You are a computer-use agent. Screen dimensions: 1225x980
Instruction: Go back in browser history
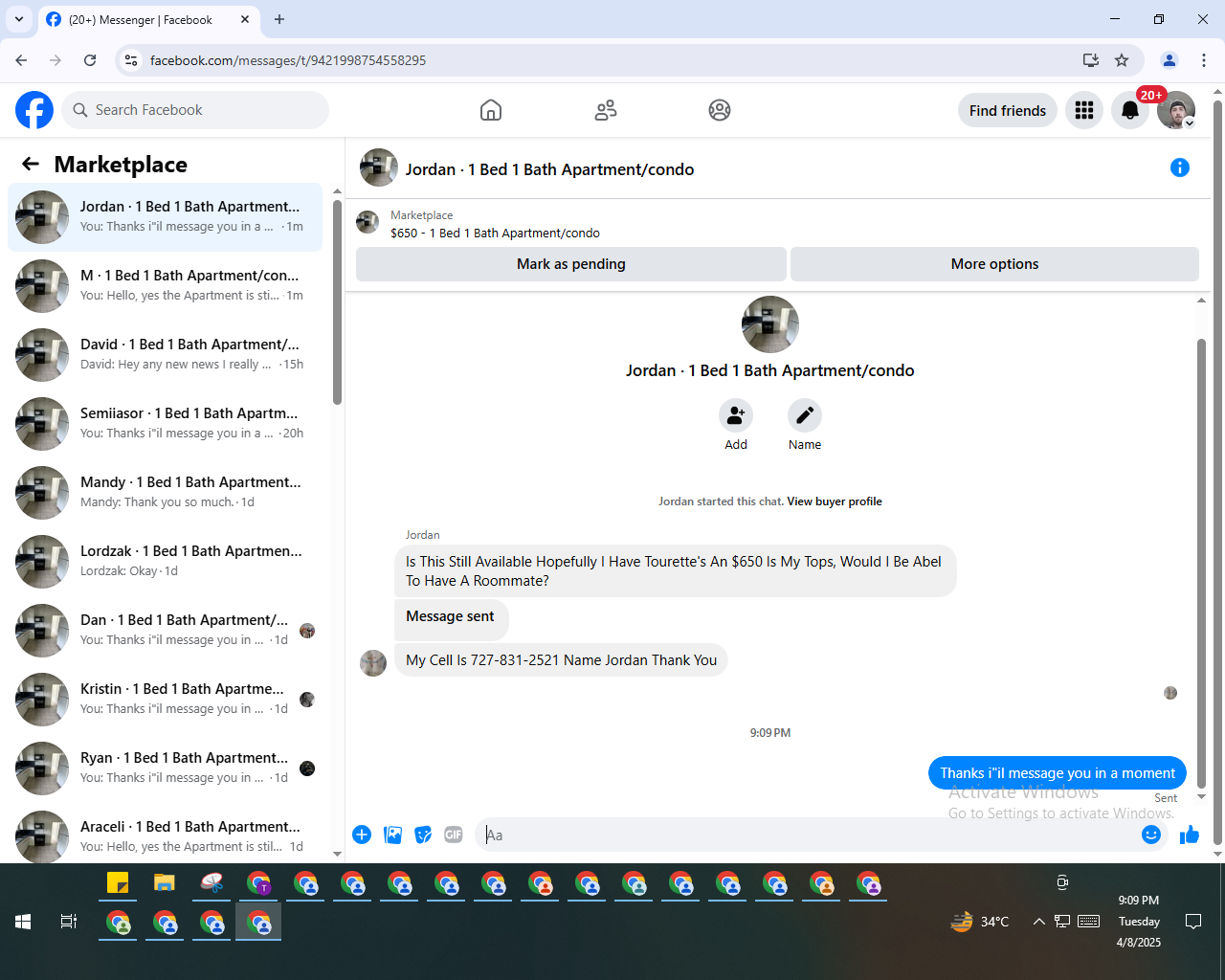pyautogui.click(x=21, y=60)
